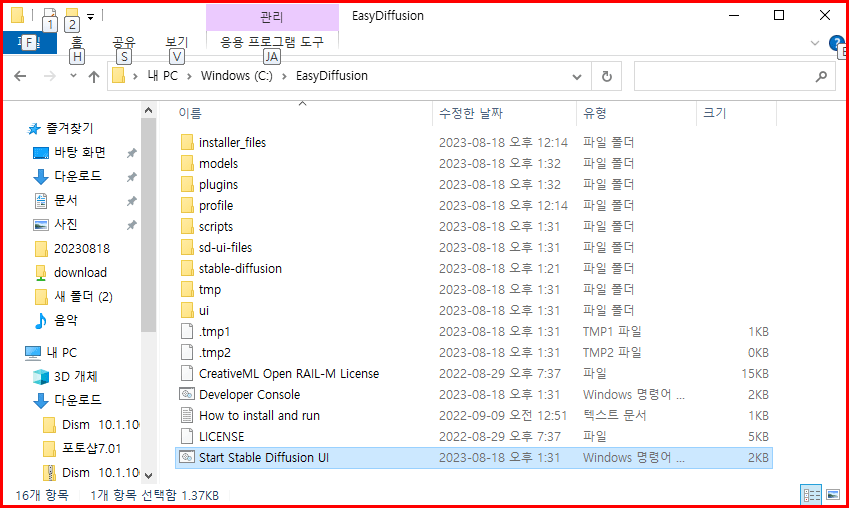Click the .tmp1 file icon
849x508 pixels.
coord(187,331)
